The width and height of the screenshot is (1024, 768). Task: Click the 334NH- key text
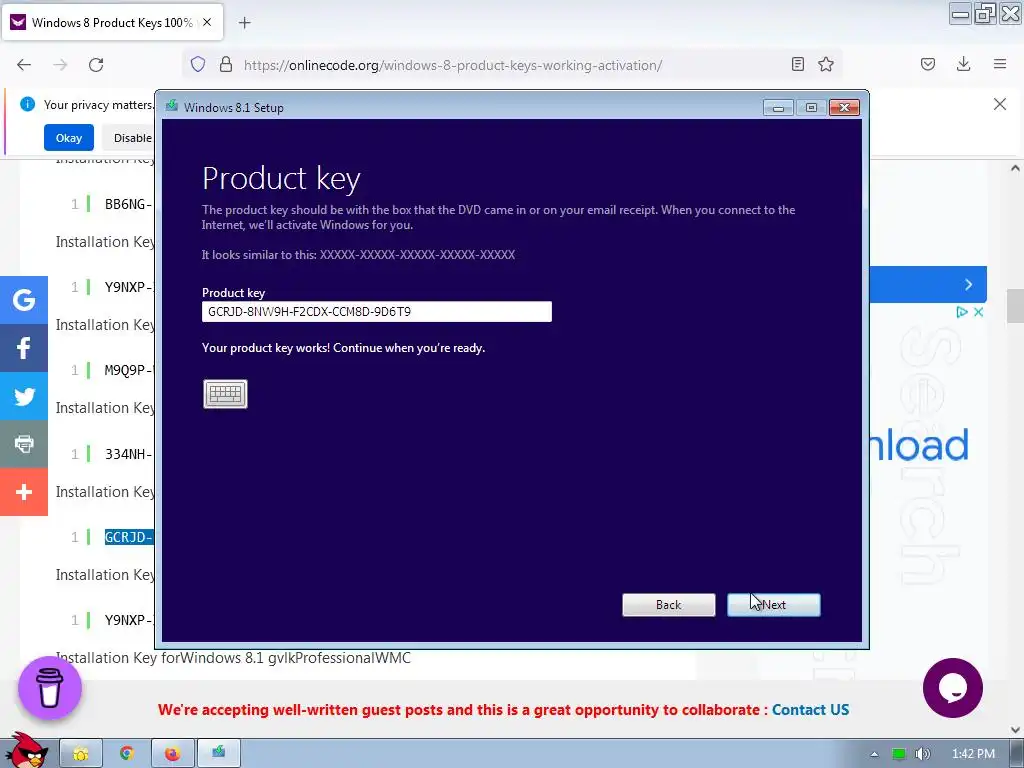[x=129, y=454]
